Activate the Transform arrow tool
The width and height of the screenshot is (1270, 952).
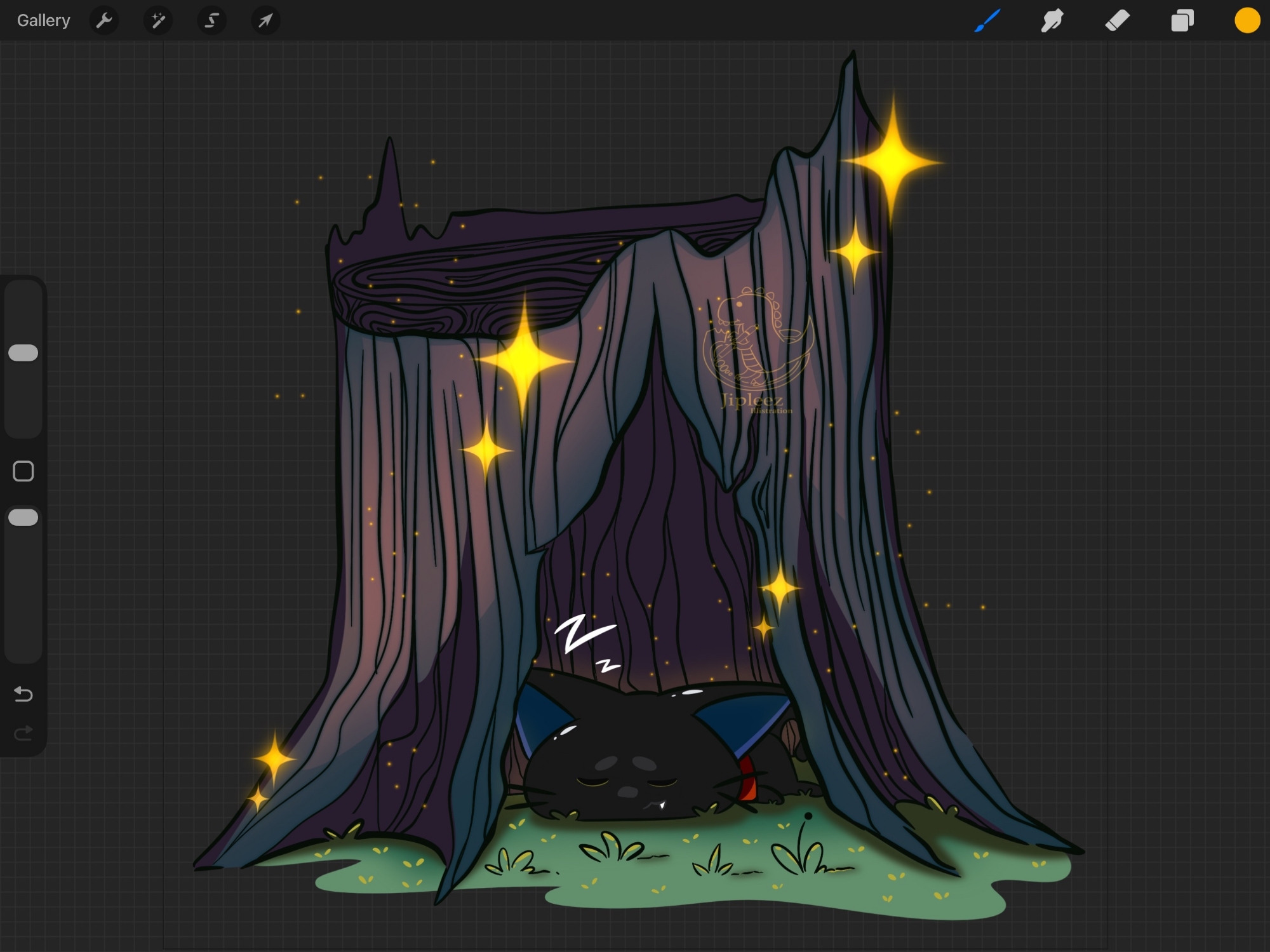tap(265, 21)
